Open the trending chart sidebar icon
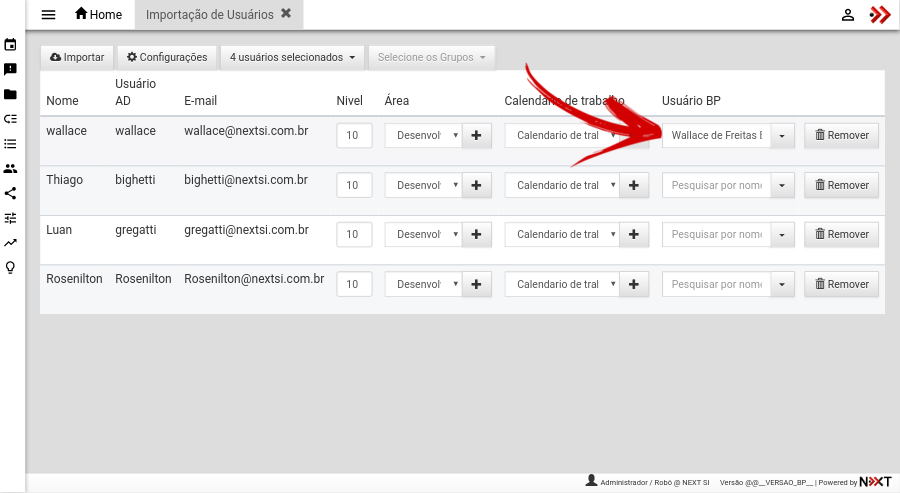Screen dimensions: 900x493 10,242
